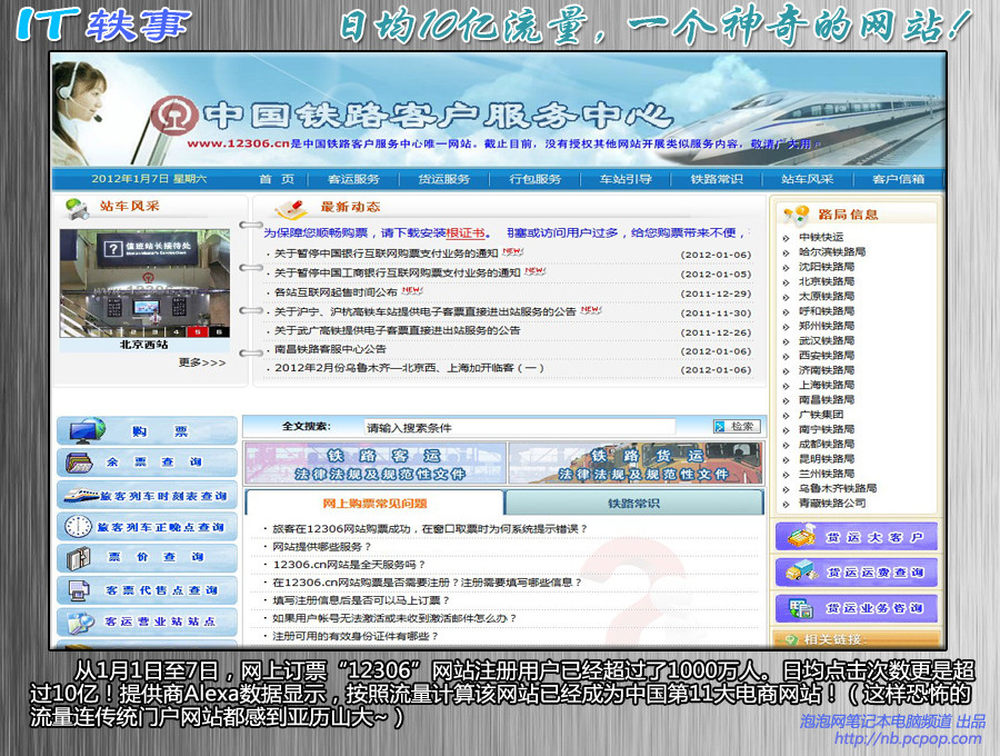
Task: Open FAQ about 帐号无法激活或未收到激活邮件
Action: point(394,618)
